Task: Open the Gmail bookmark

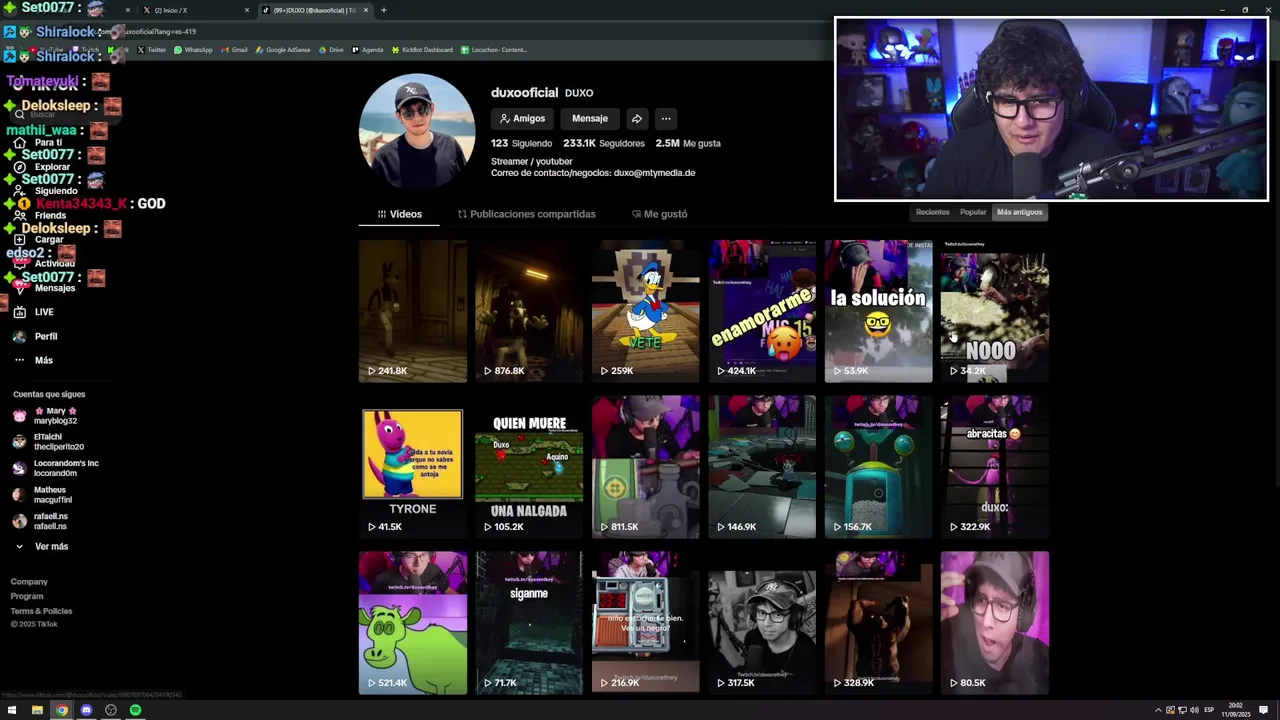Action: tap(234, 49)
